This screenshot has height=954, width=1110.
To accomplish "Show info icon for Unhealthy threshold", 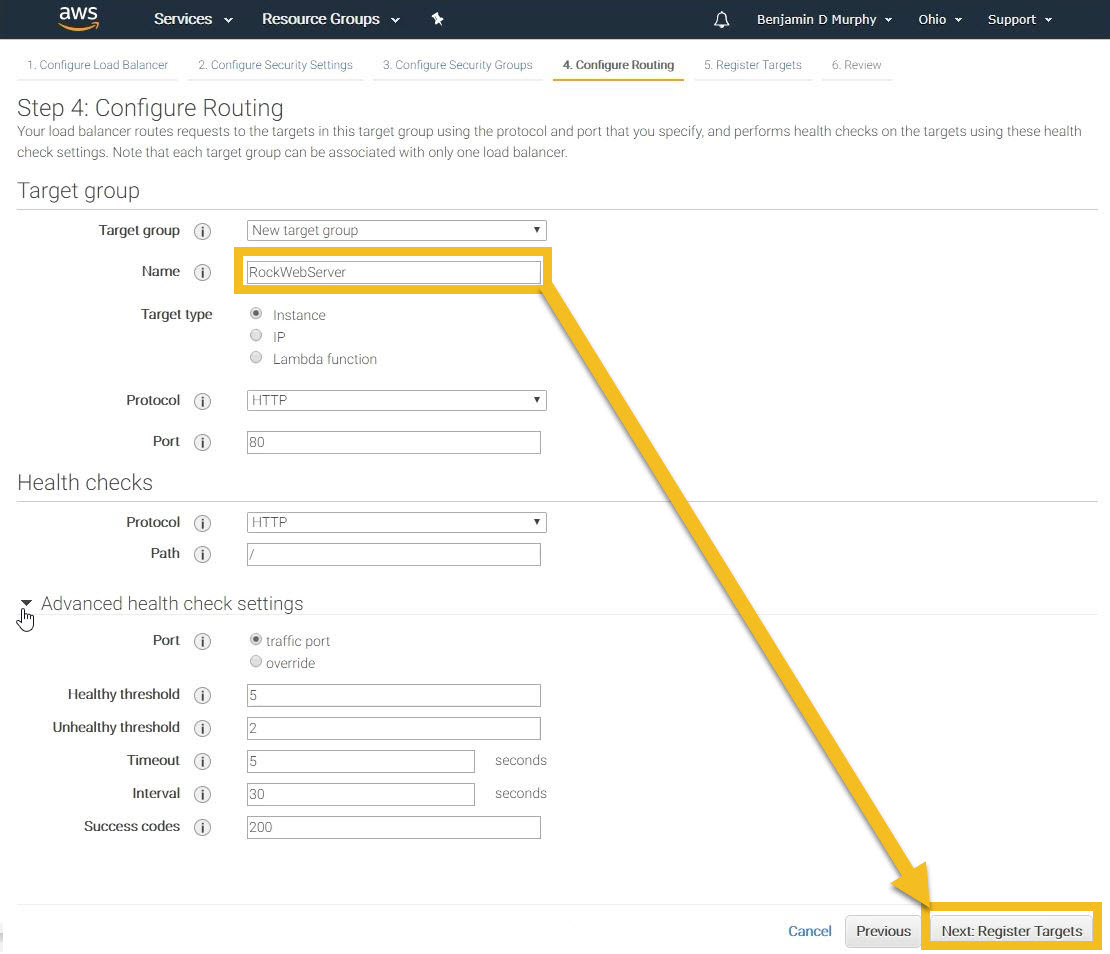I will tap(202, 728).
